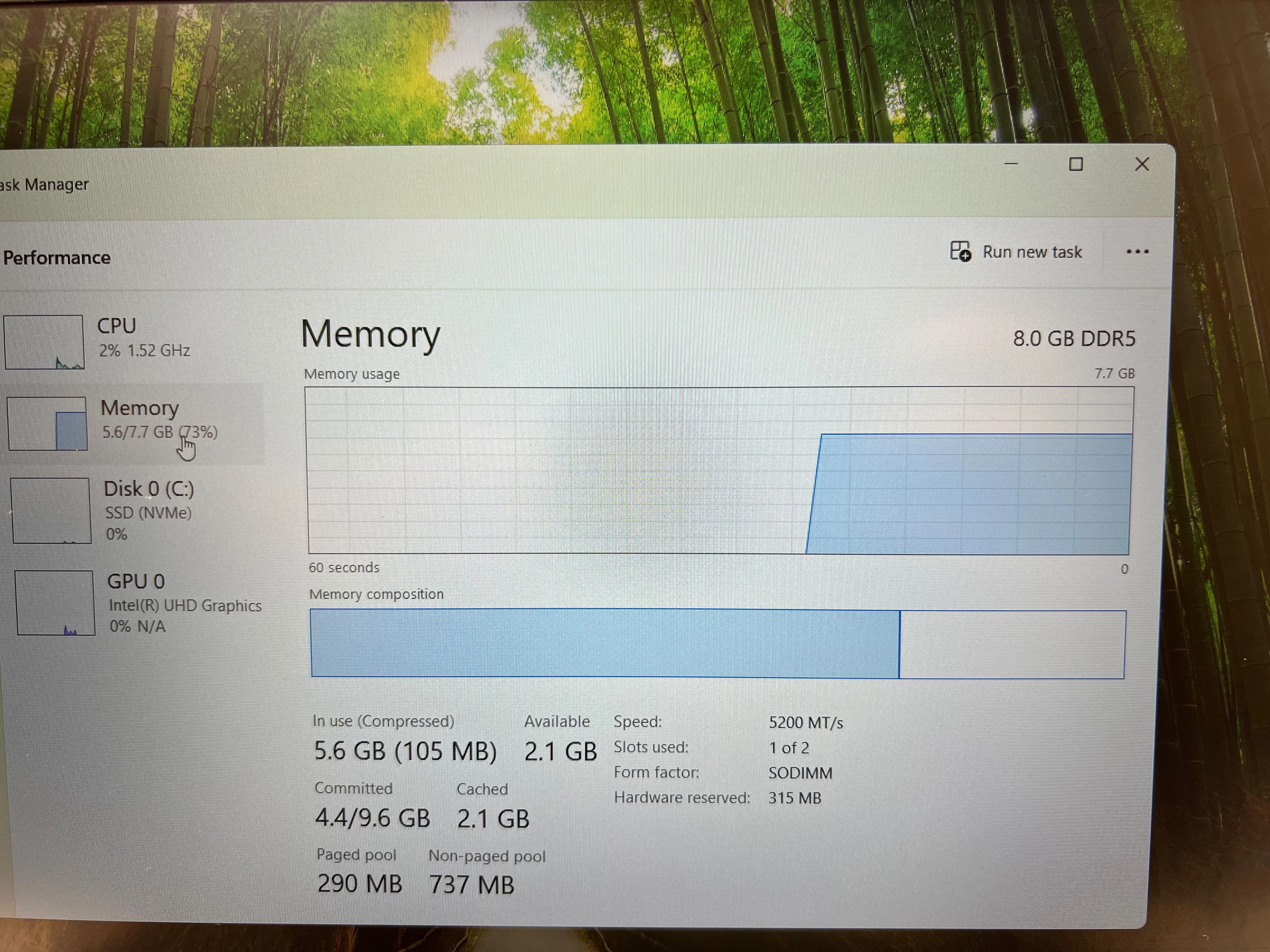Maximize the Task Manager window
The image size is (1270, 952).
coord(1076,164)
